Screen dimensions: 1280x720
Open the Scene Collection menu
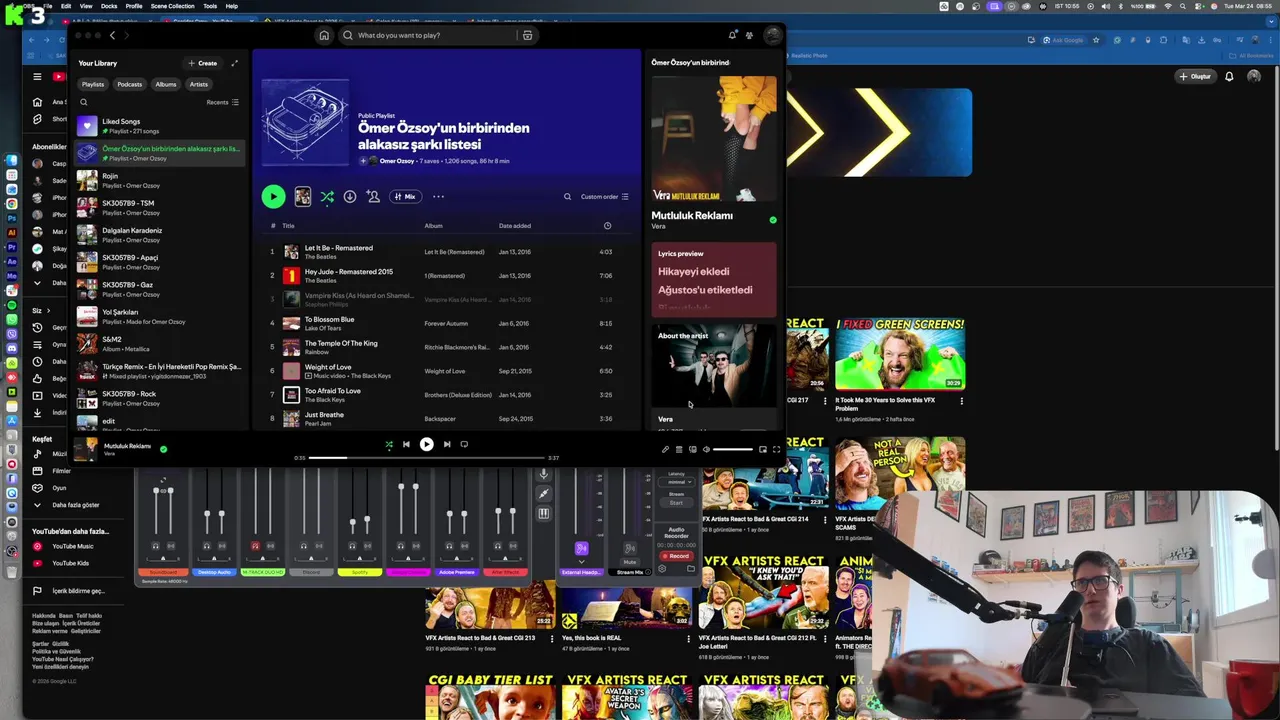173,6
